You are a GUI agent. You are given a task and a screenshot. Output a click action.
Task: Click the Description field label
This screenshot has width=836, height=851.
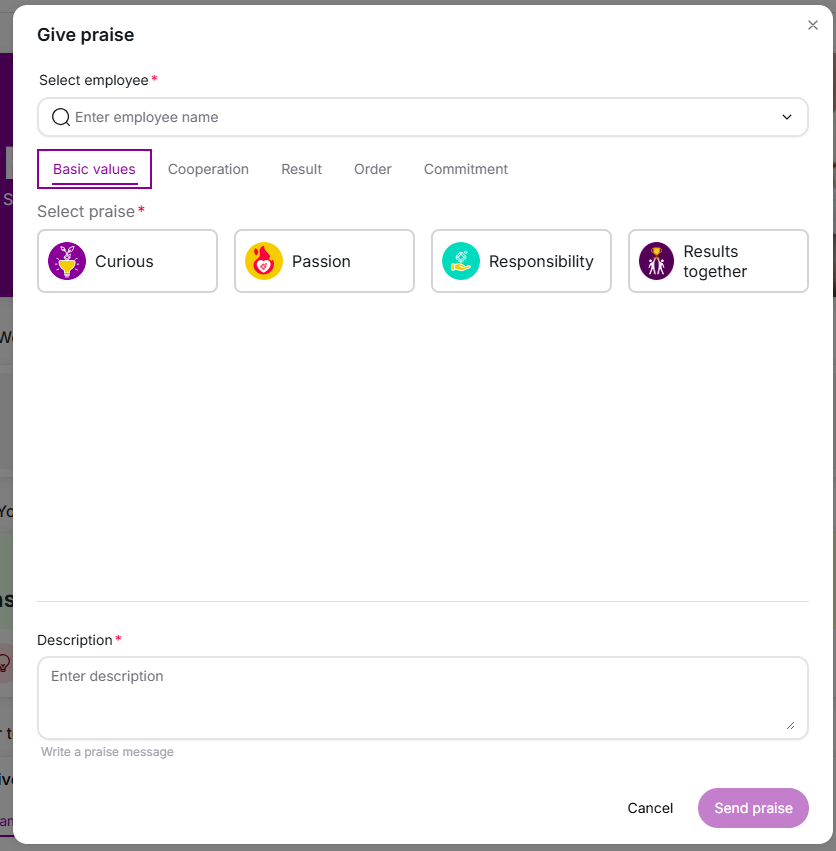[x=75, y=640]
